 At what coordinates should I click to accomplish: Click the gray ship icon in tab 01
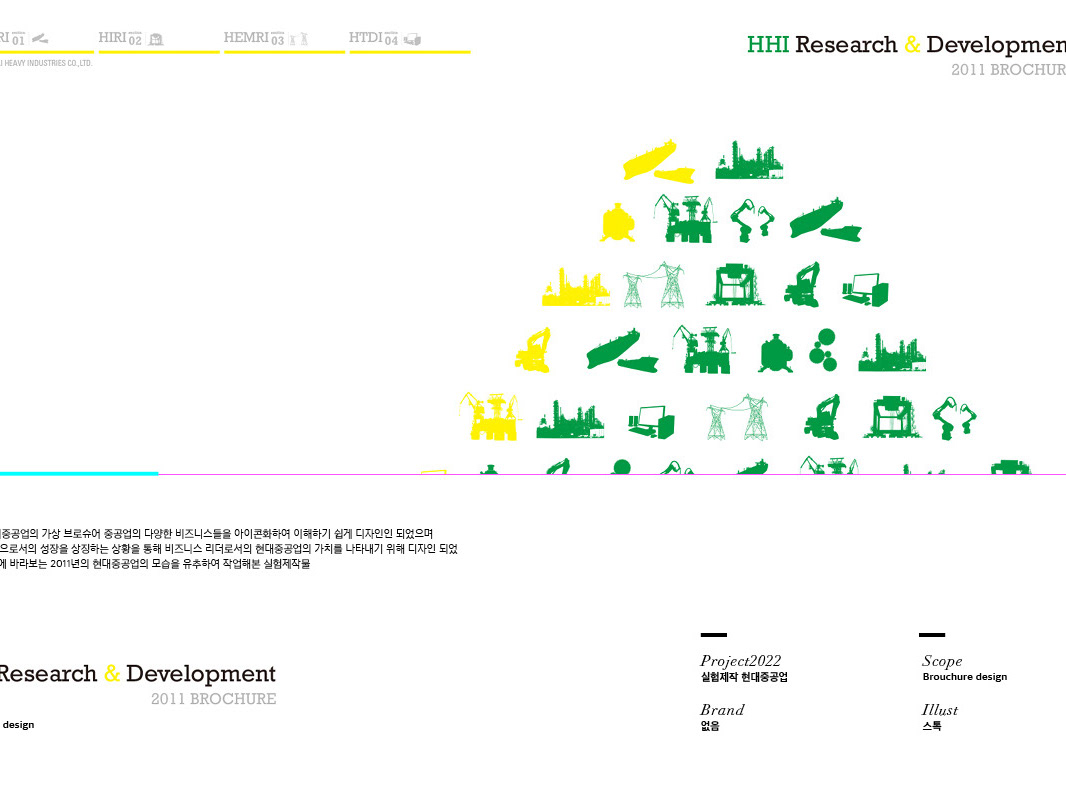click(x=40, y=39)
